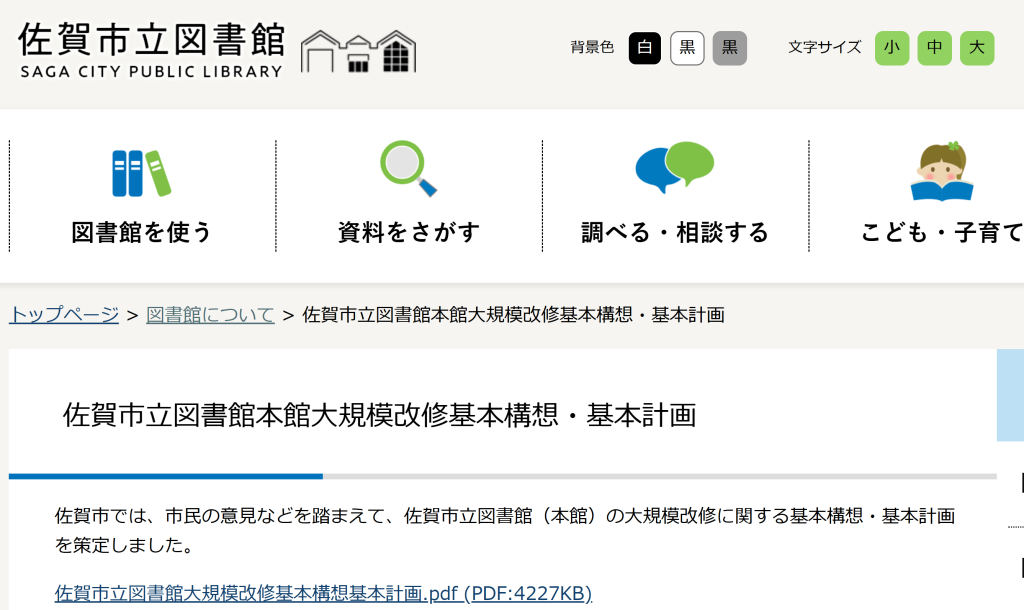Set text size to small 小
Viewport: 1024px width, 610px height.
point(891,48)
